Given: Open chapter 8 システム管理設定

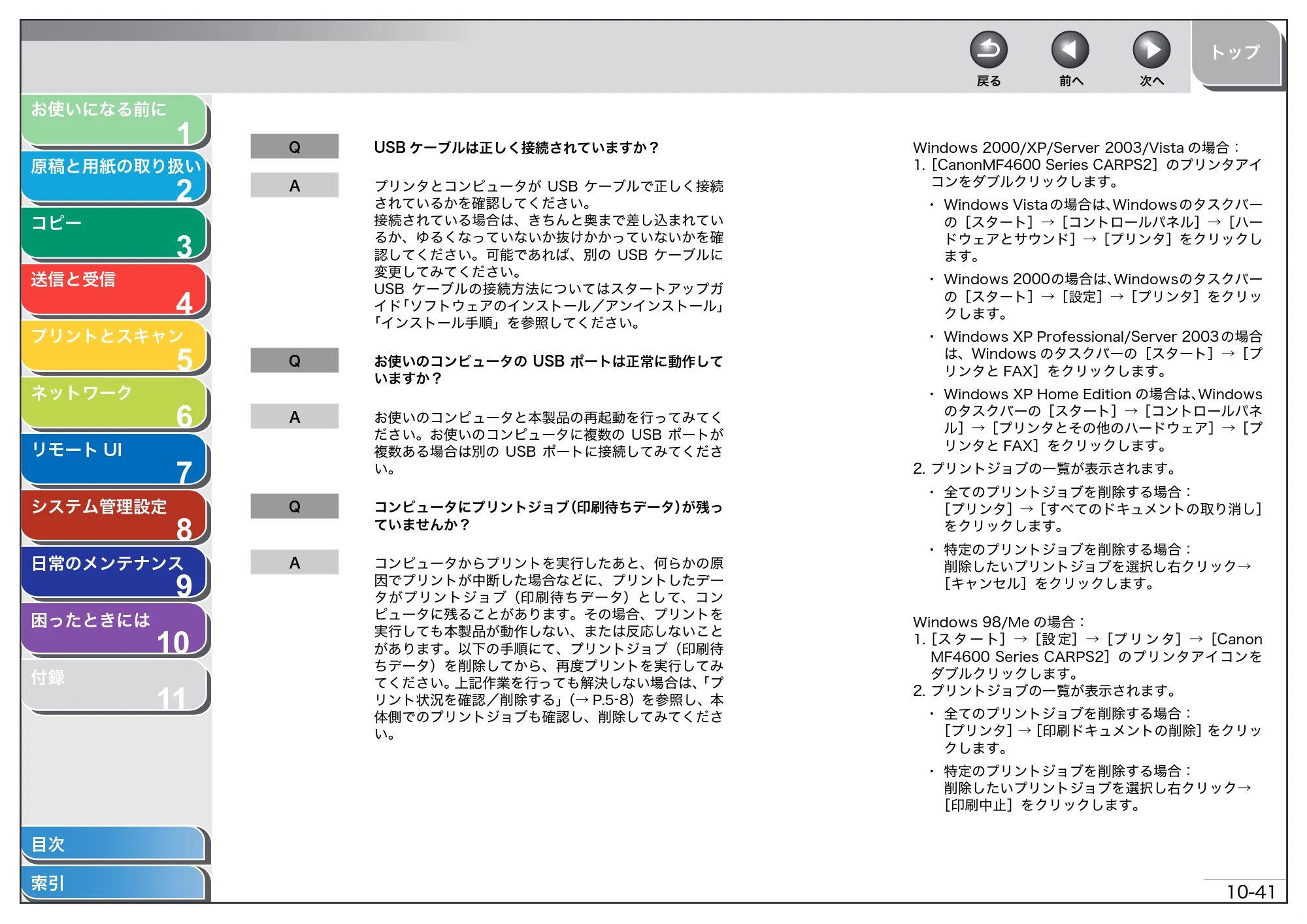Looking at the screenshot, I should pyautogui.click(x=115, y=517).
